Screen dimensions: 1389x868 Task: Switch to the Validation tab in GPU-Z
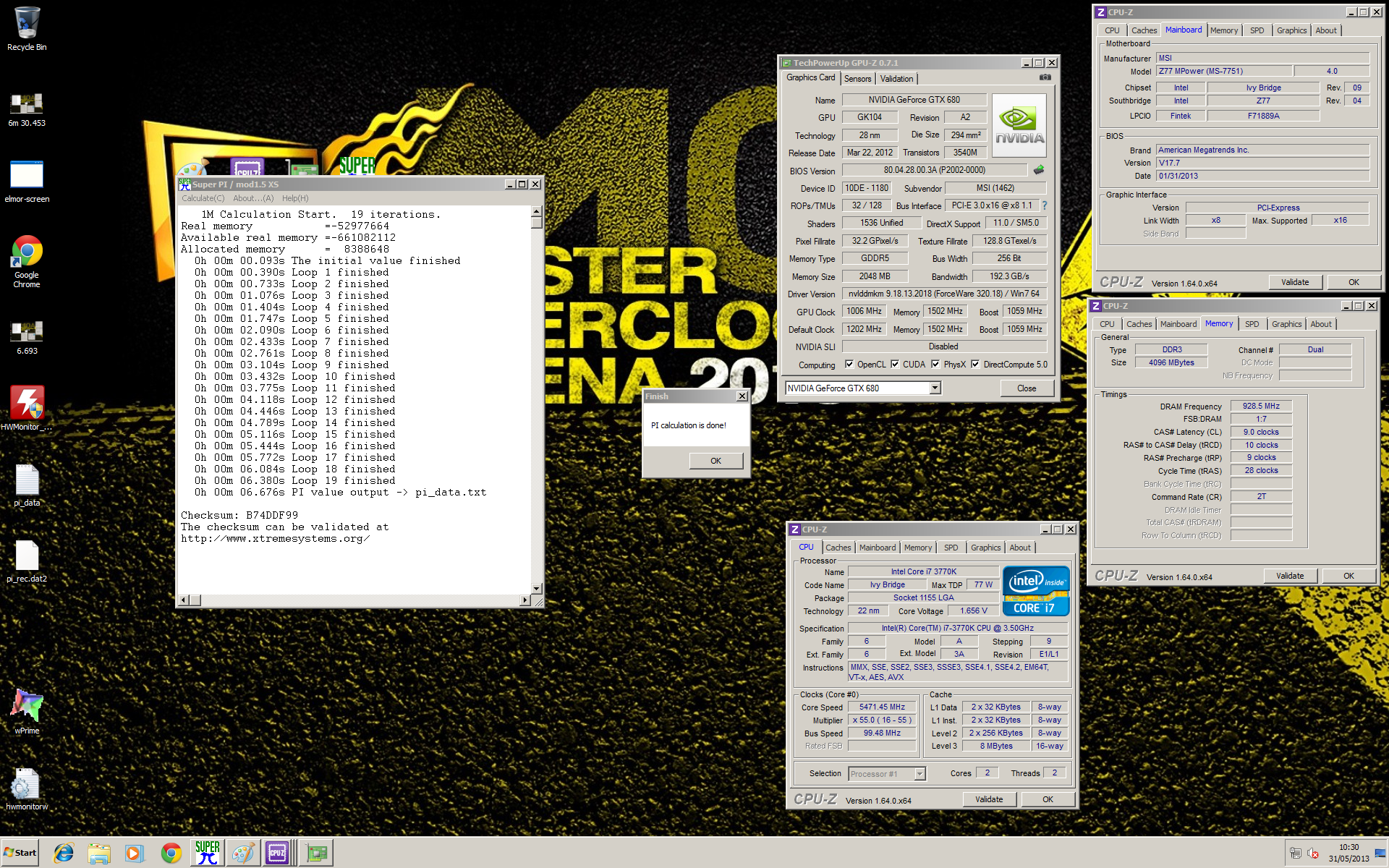(x=896, y=79)
